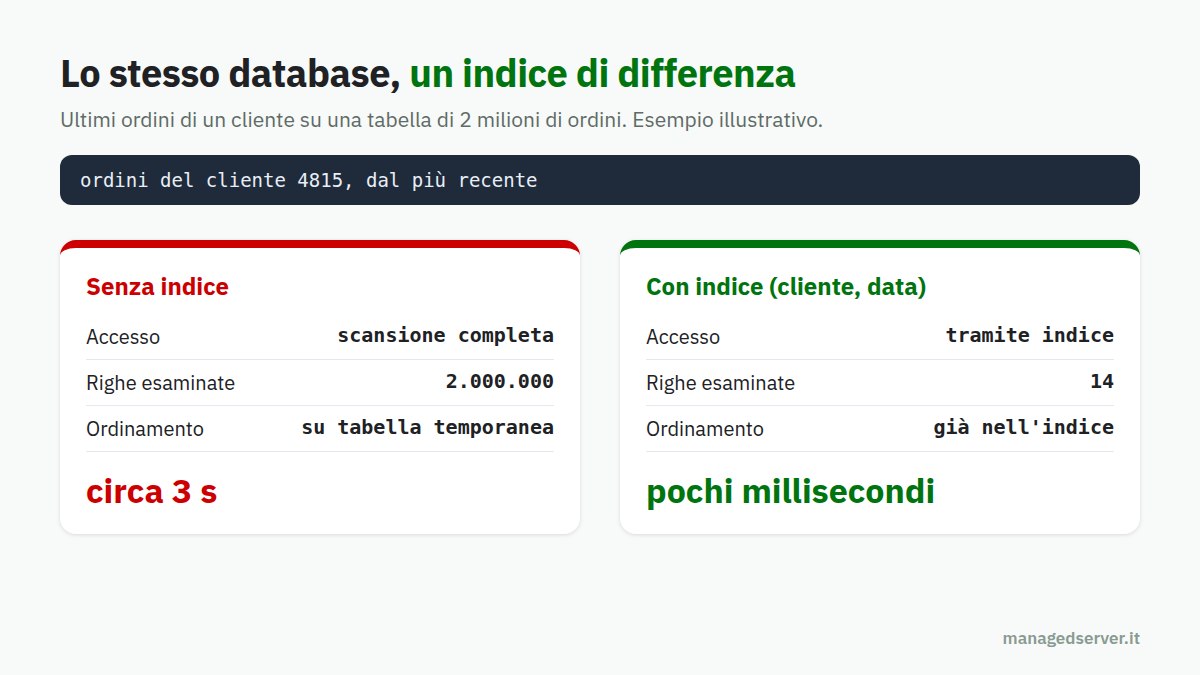Click the heading 'Lo stesso database,'
This screenshot has width=1200, height=675.
pyautogui.click(x=230, y=75)
